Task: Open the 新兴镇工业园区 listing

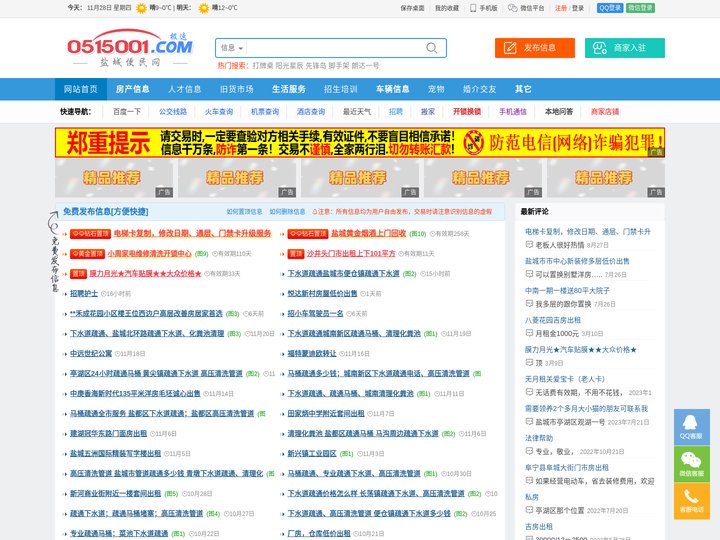Action: [x=312, y=454]
